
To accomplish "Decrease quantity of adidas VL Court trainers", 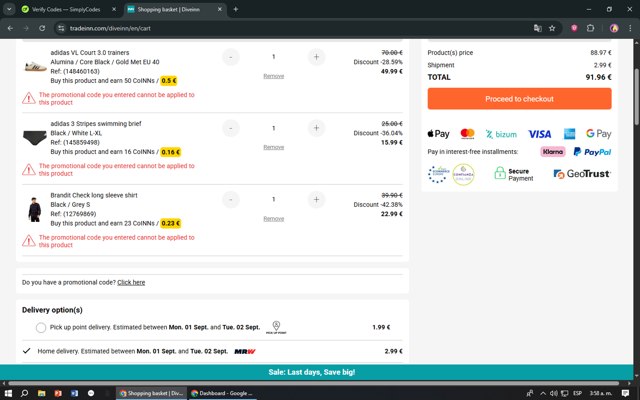I will [231, 57].
